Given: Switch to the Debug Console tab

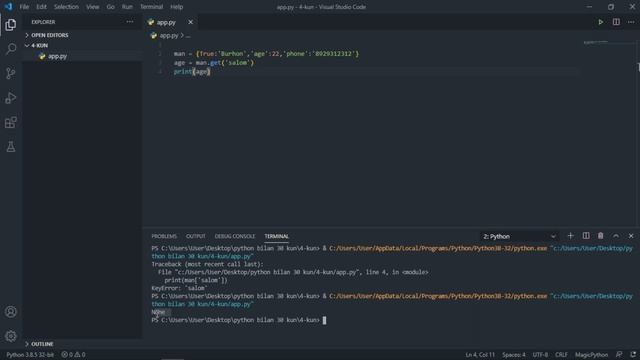Looking at the screenshot, I should pos(235,236).
